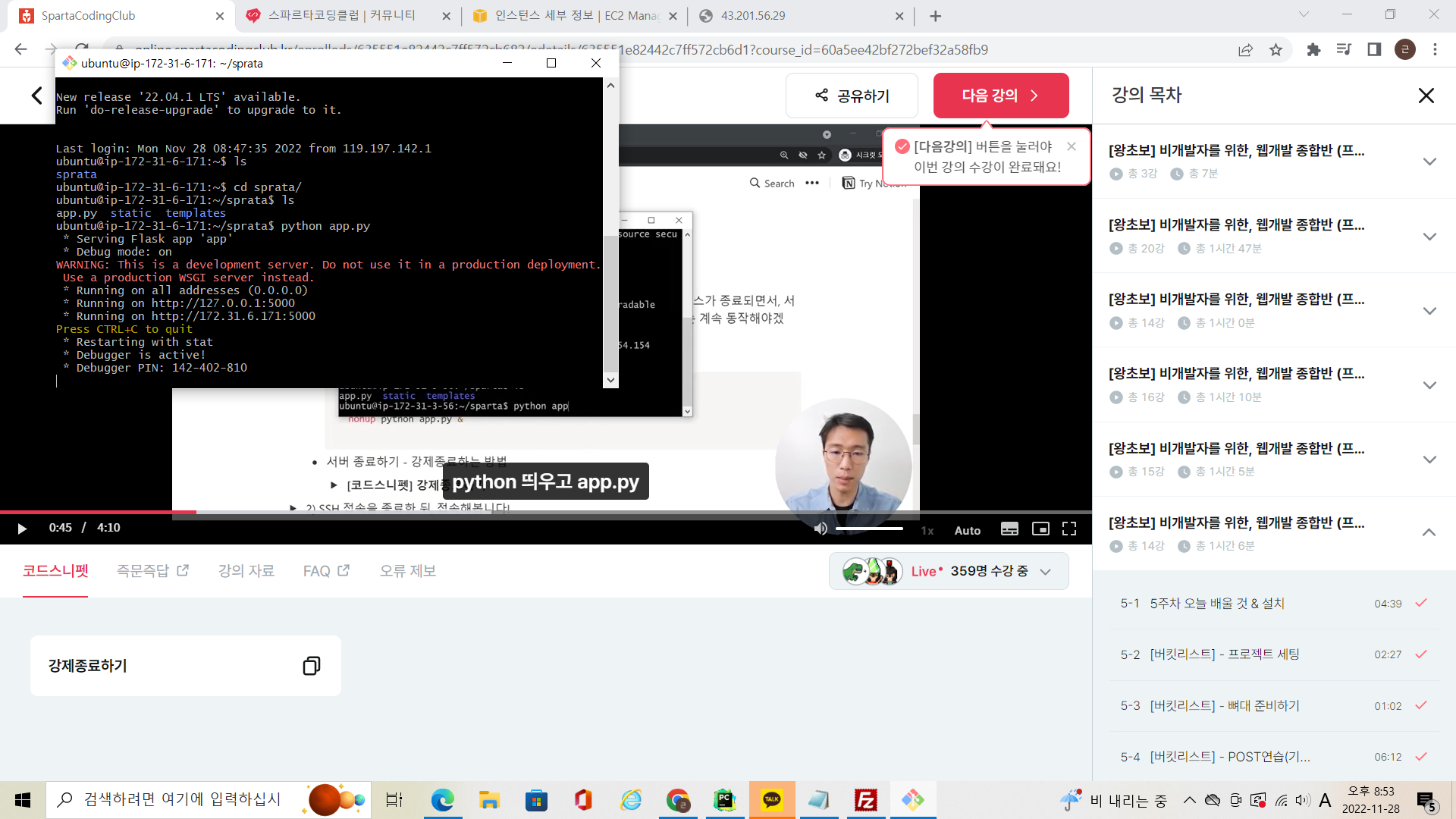1456x819 pixels.
Task: Switch to SpartaCodingClub browser tab
Action: 121,16
